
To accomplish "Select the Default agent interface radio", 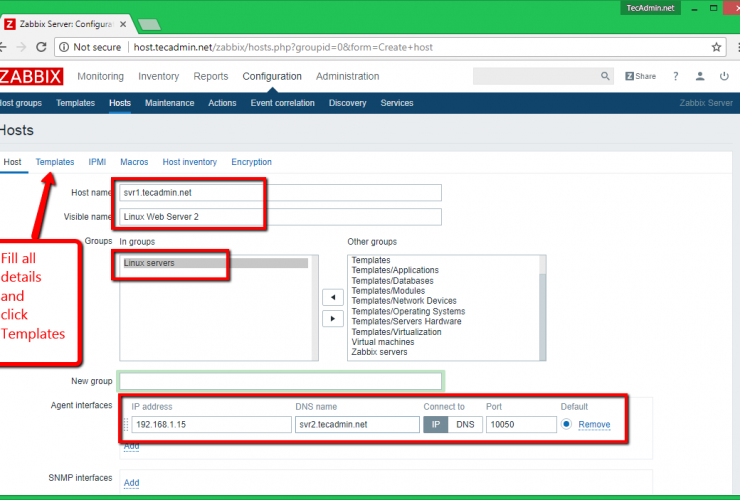I will pos(567,424).
